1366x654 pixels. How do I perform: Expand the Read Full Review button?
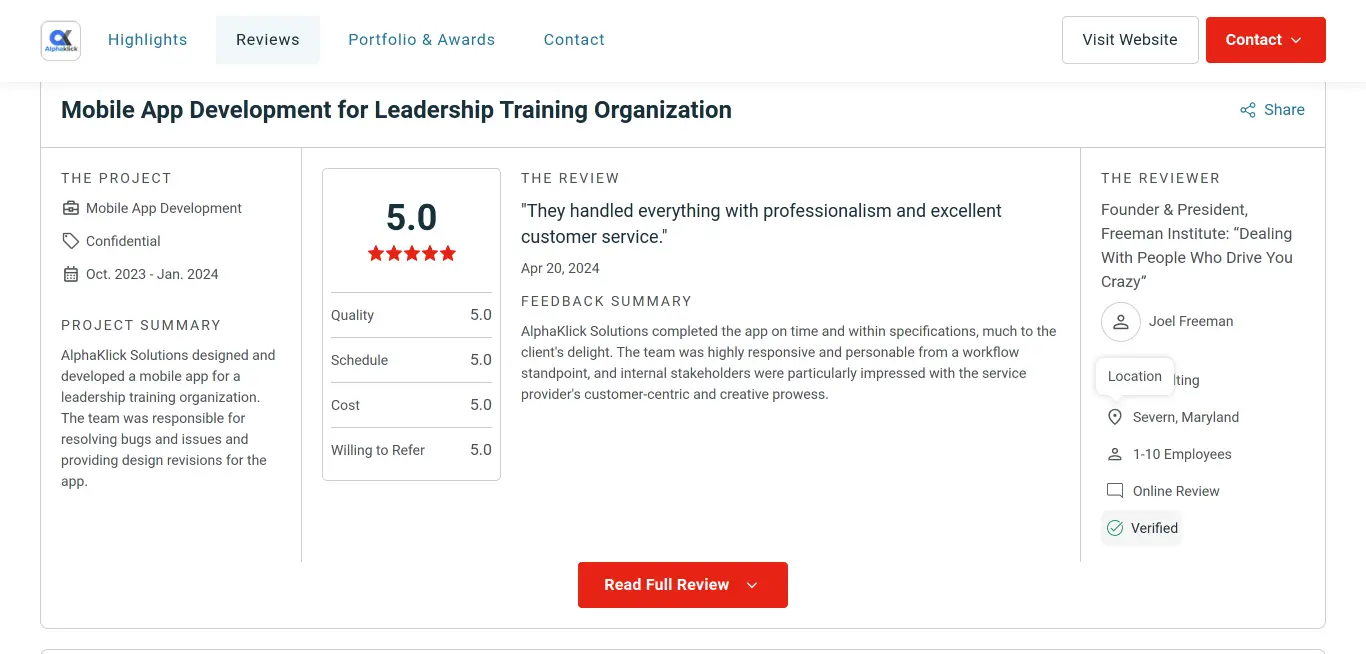683,585
